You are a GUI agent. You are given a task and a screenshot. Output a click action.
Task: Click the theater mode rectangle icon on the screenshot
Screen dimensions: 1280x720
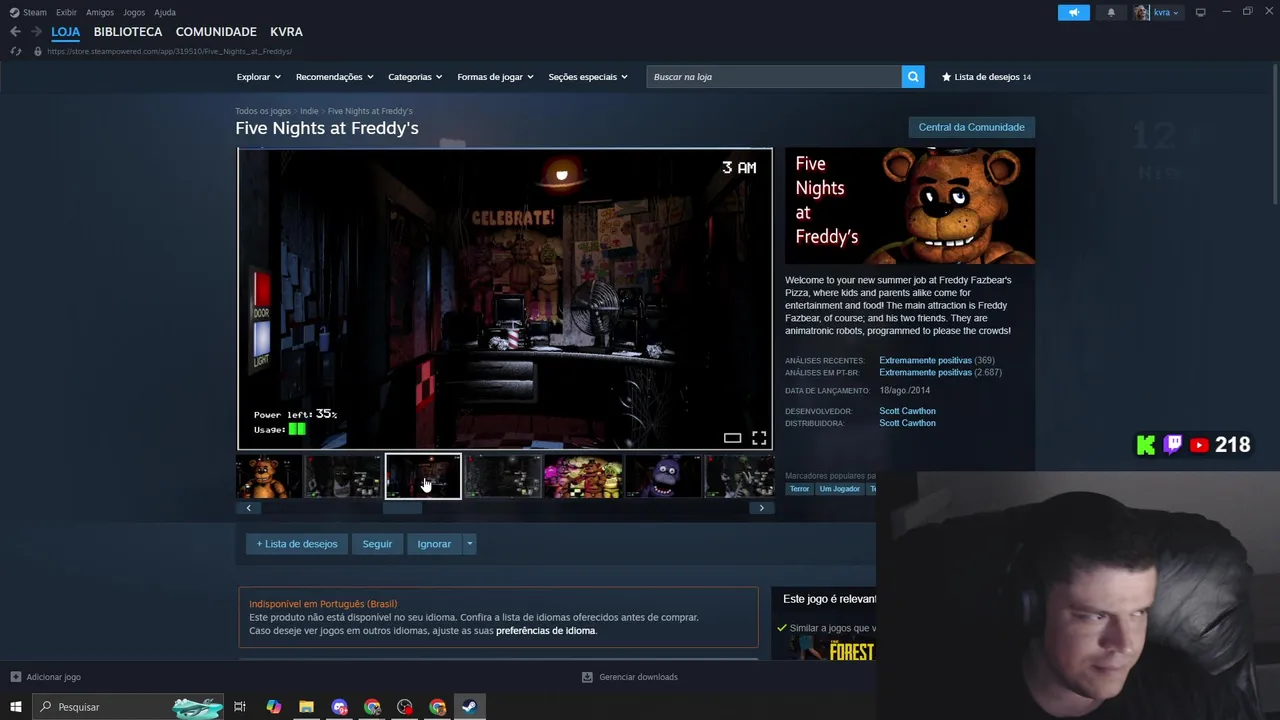732,438
